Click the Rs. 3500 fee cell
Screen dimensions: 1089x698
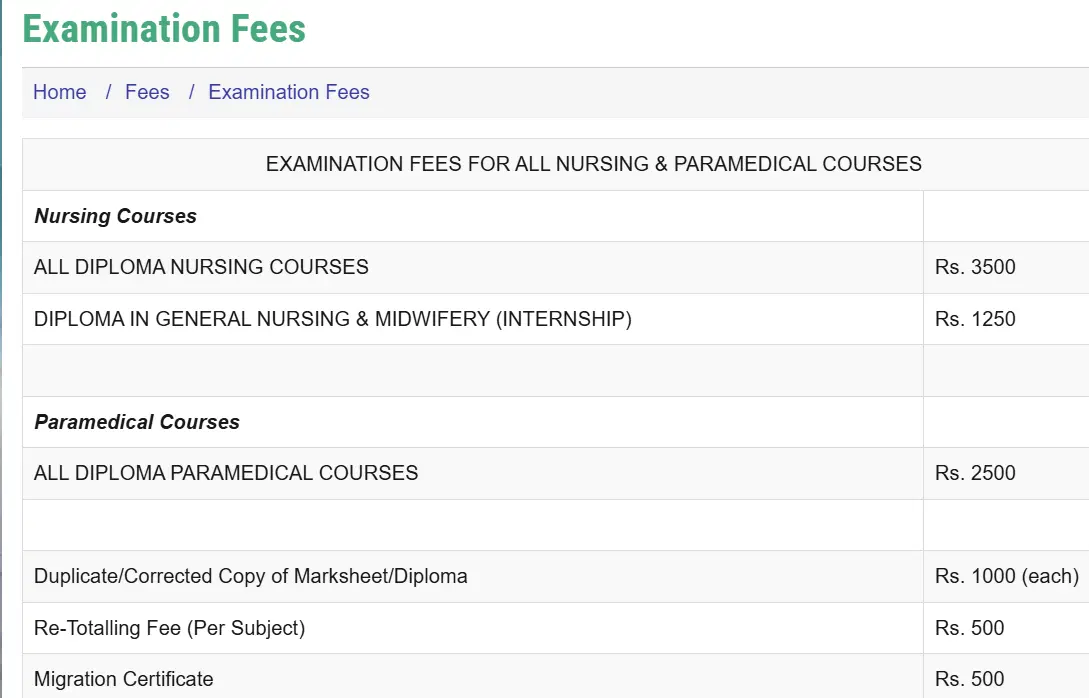pyautogui.click(x=975, y=267)
